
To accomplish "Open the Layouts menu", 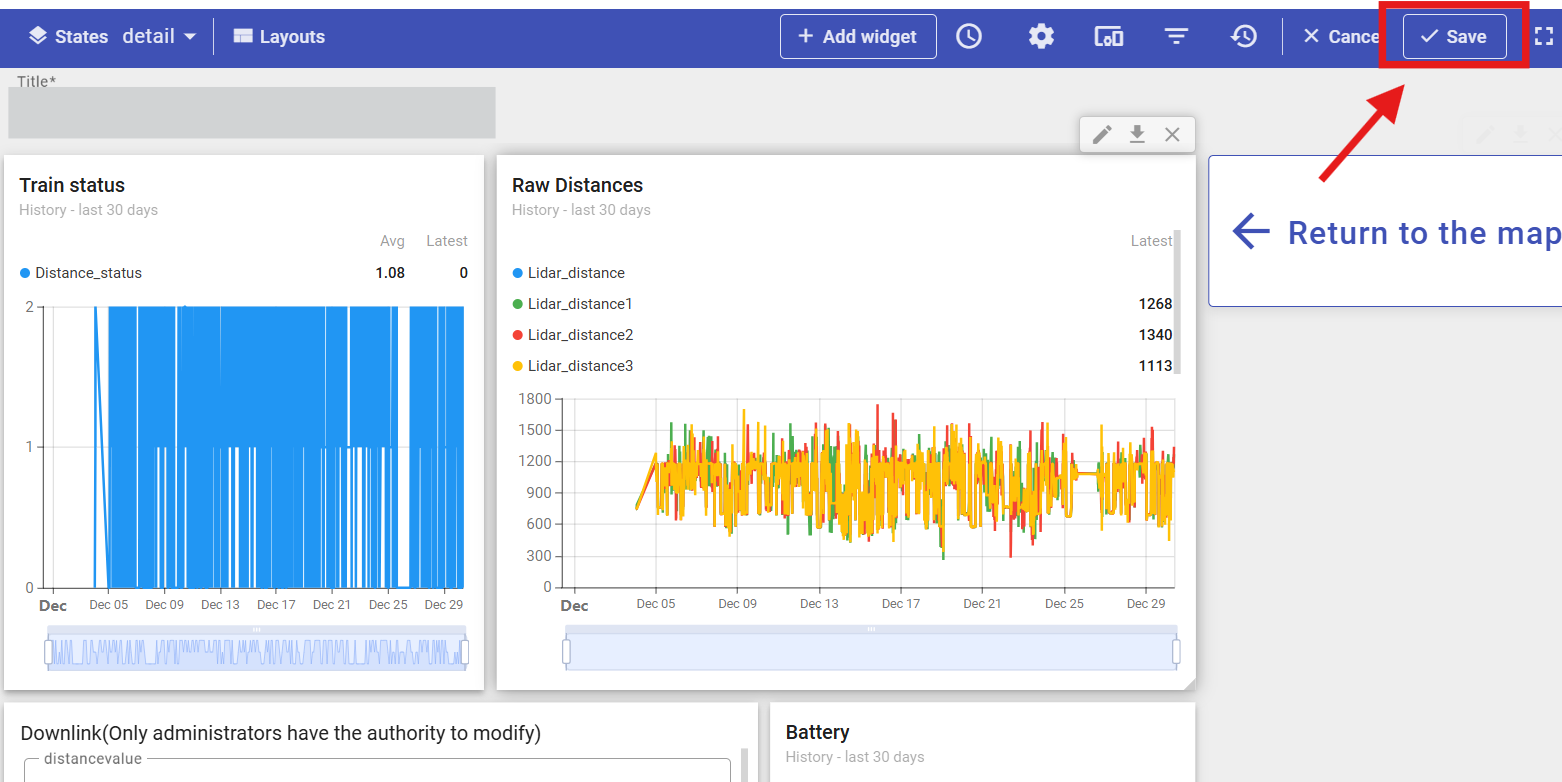I will tap(279, 37).
